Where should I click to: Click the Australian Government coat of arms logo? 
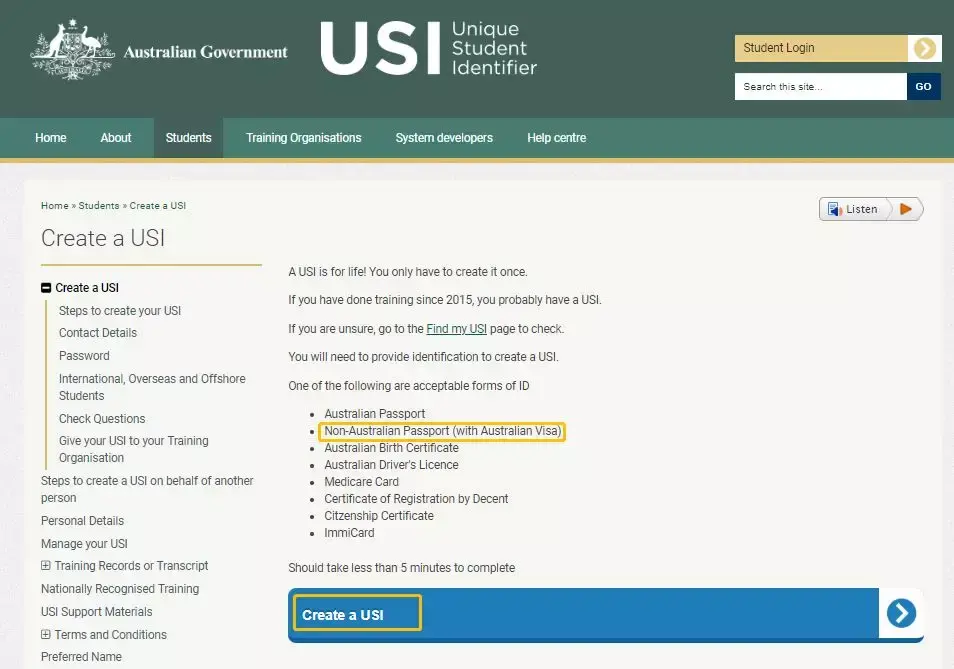(x=72, y=49)
